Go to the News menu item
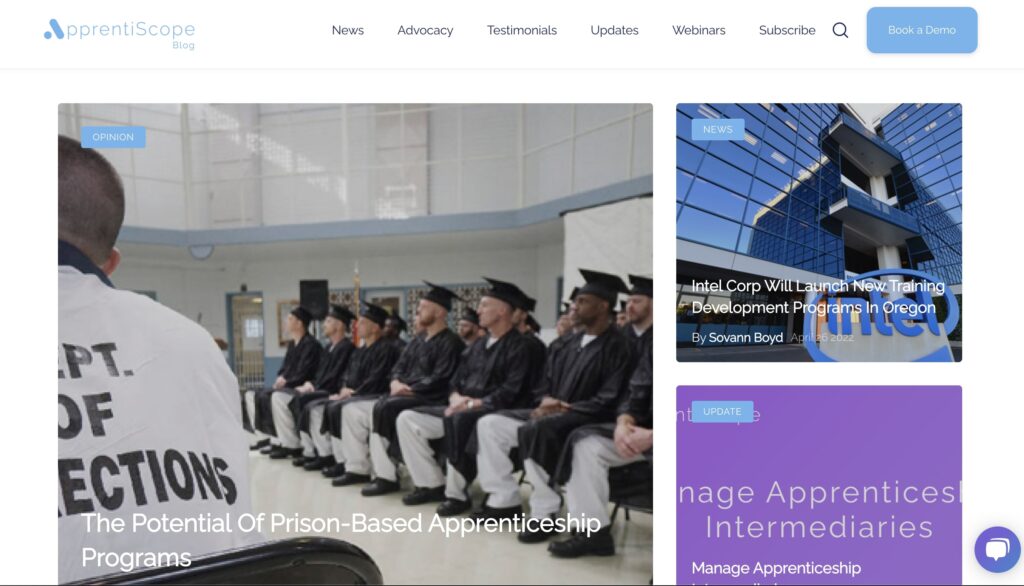 (x=347, y=30)
